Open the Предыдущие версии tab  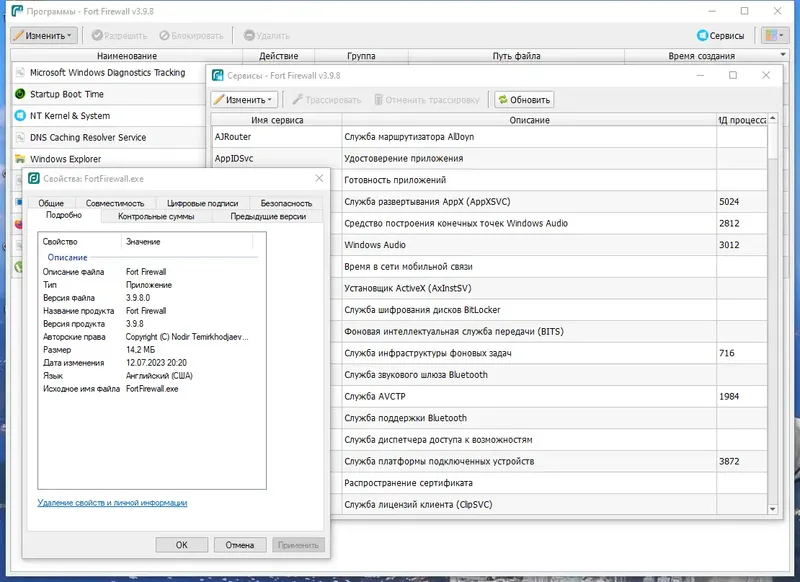point(268,216)
